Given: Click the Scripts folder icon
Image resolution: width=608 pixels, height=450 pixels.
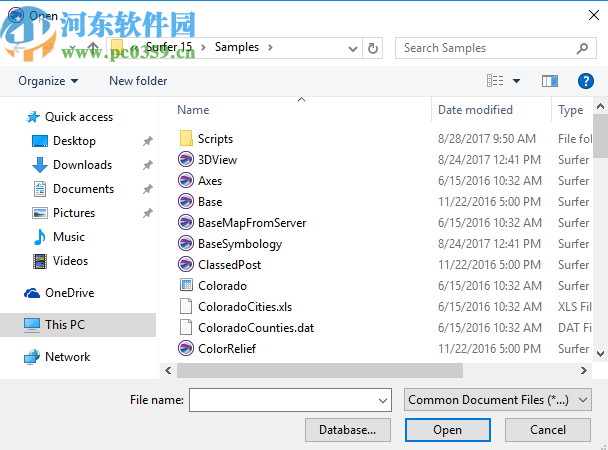Looking at the screenshot, I should pos(186,138).
